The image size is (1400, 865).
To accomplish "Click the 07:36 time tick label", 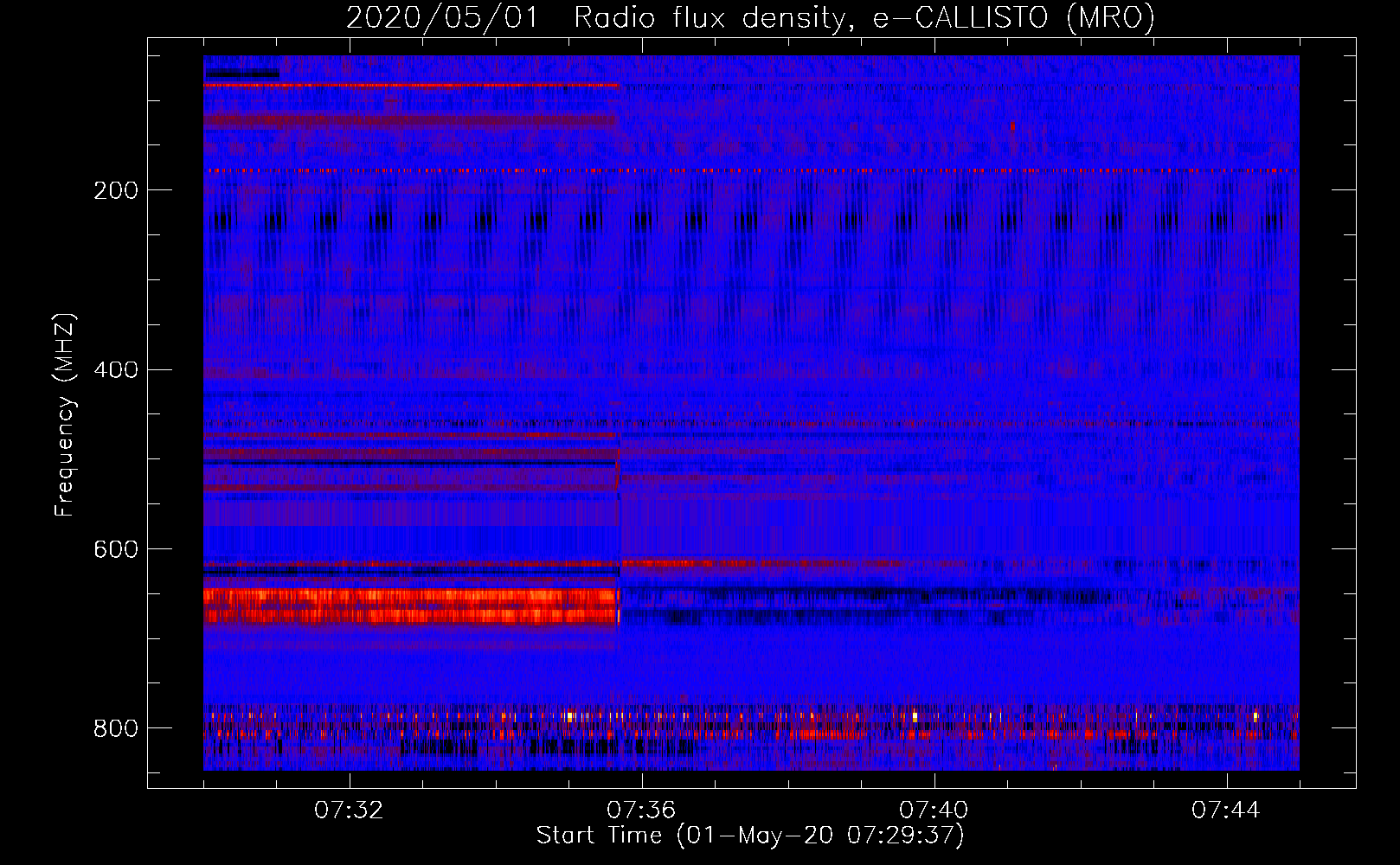I will 641,810.
